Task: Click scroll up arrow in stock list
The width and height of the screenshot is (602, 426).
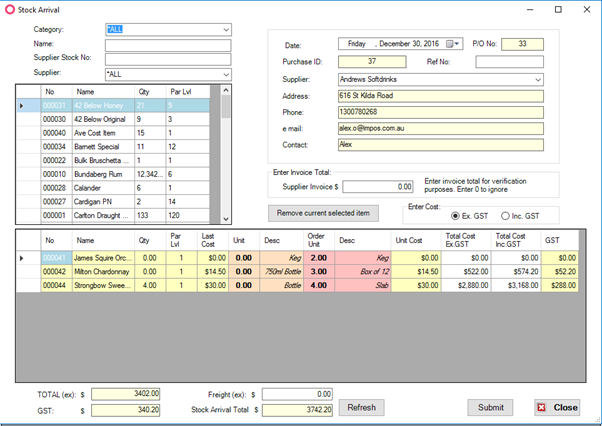Action: tap(226, 90)
